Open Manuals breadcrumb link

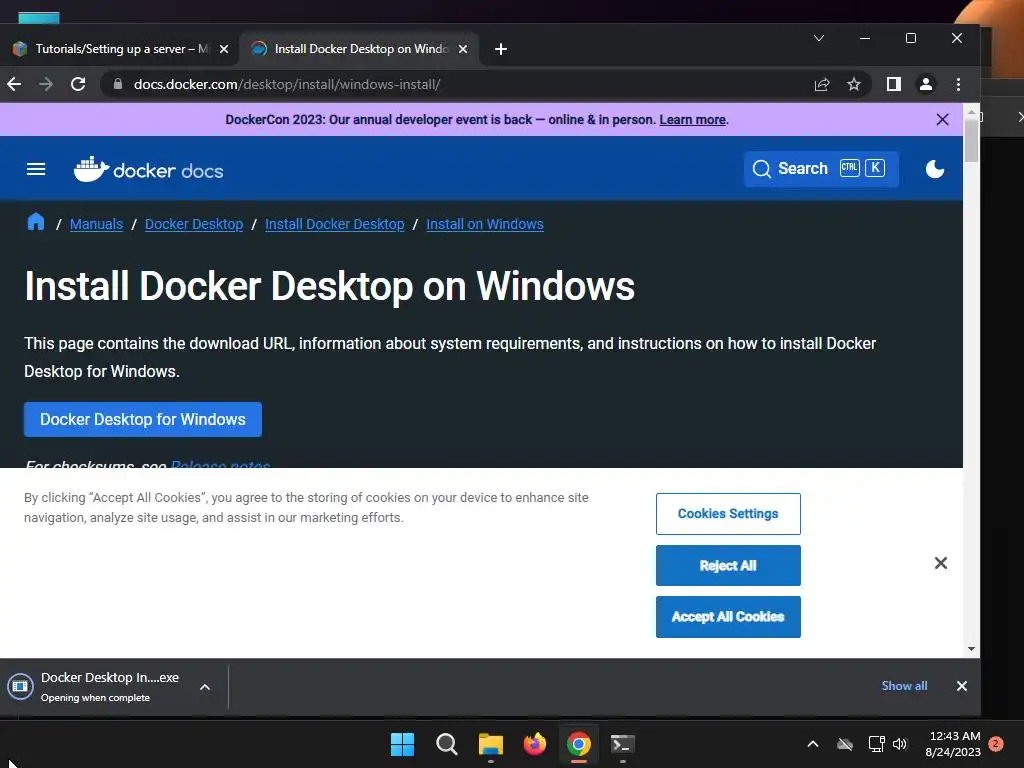[x=96, y=224]
